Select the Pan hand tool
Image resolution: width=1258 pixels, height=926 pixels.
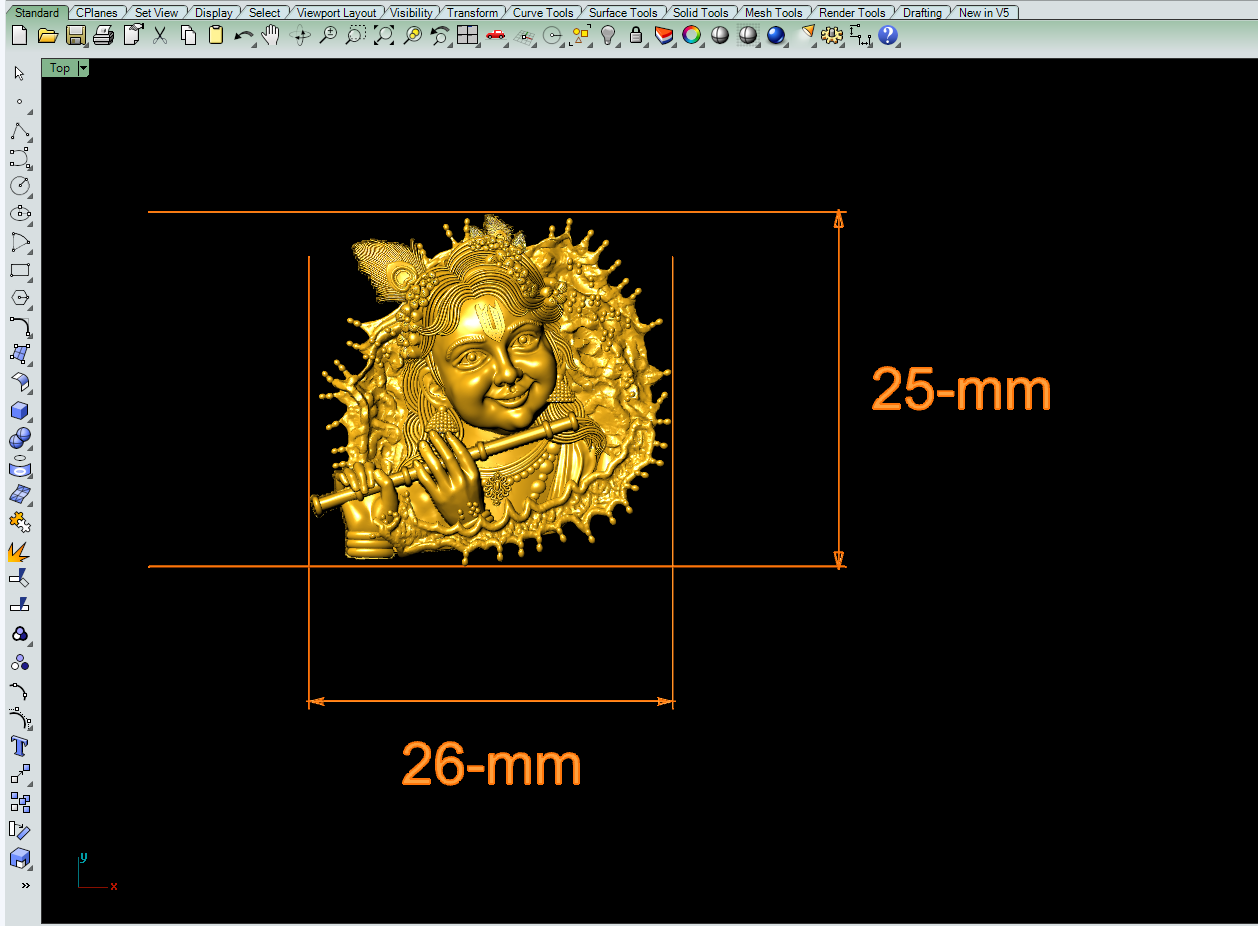pyautogui.click(x=270, y=35)
